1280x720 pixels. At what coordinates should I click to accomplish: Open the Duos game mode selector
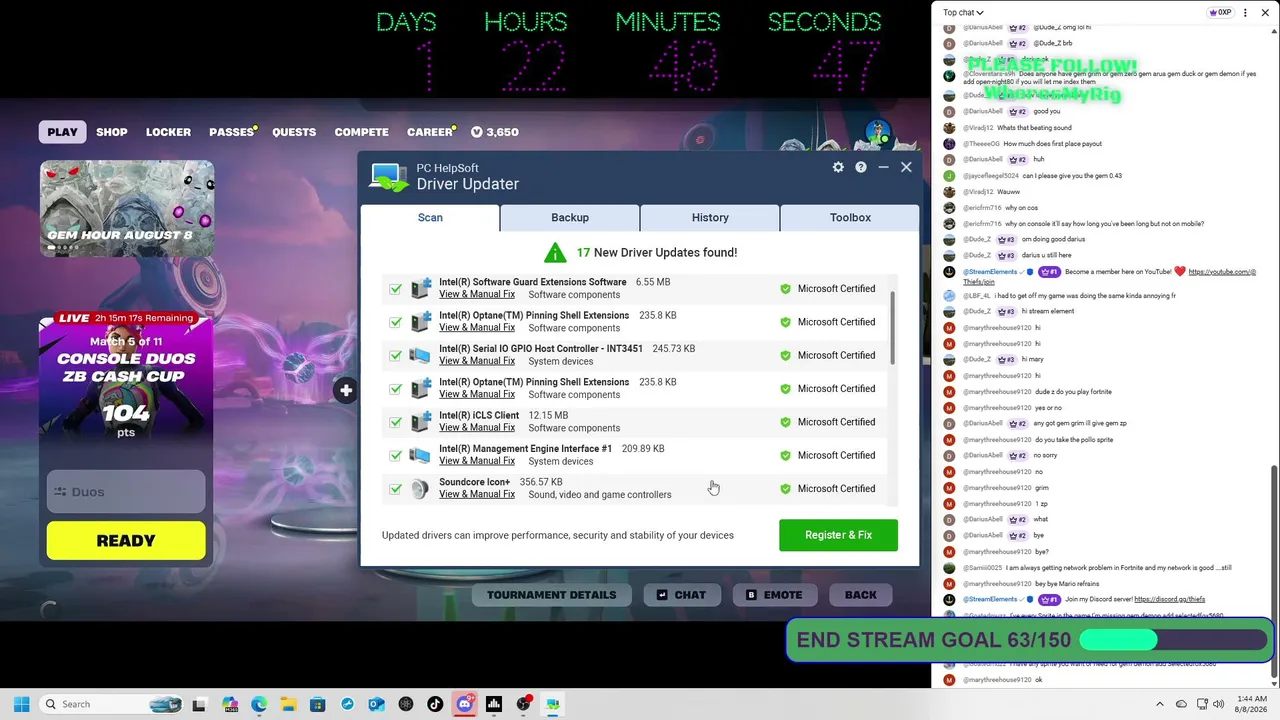(126, 492)
